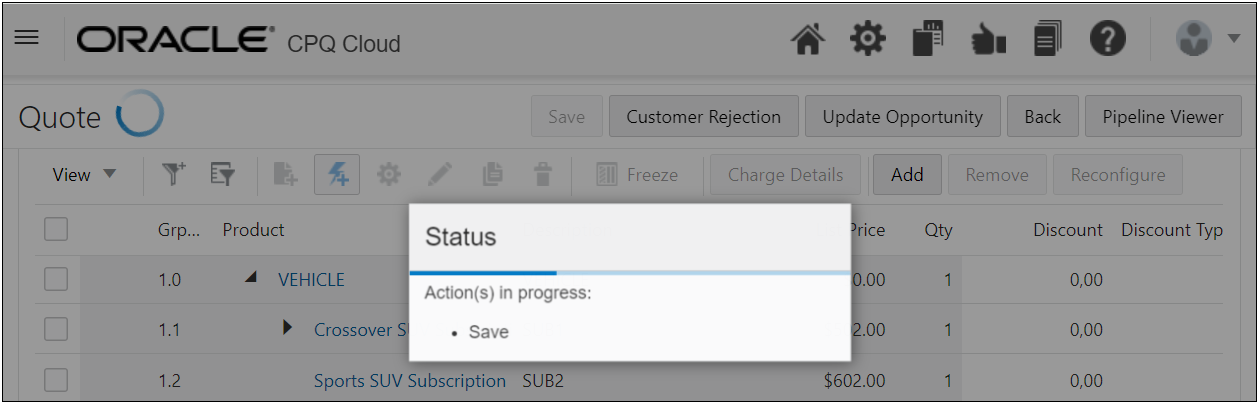Click the Status progress bar

[x=630, y=272]
